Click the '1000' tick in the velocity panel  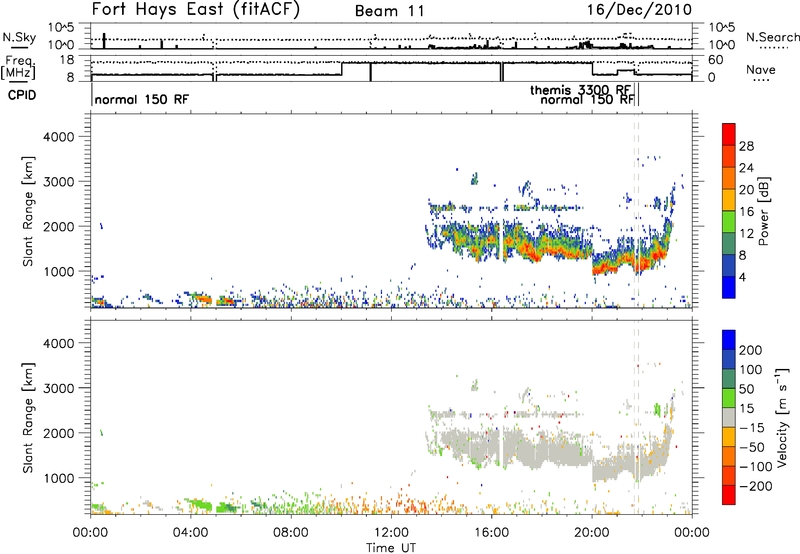59,478
